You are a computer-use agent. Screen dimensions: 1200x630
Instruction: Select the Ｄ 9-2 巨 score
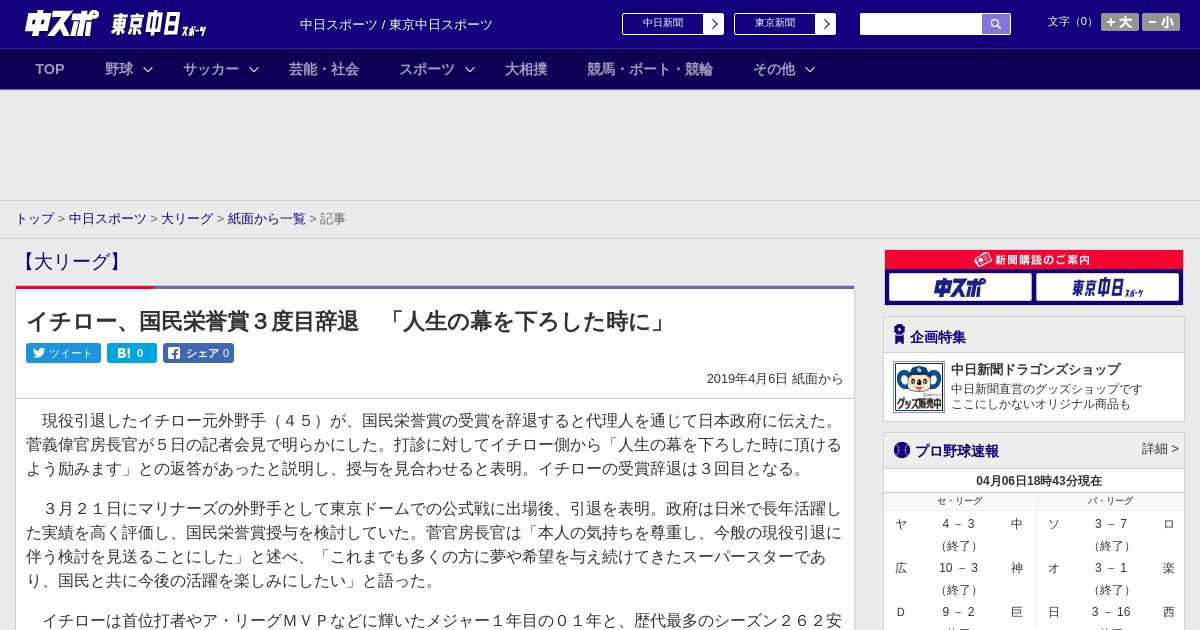959,612
